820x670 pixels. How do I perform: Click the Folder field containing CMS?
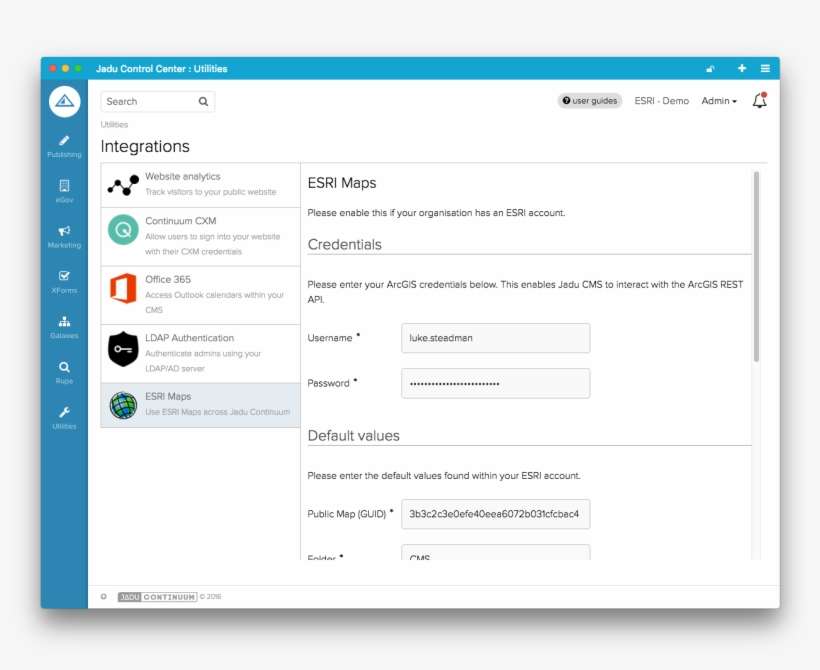(x=496, y=552)
